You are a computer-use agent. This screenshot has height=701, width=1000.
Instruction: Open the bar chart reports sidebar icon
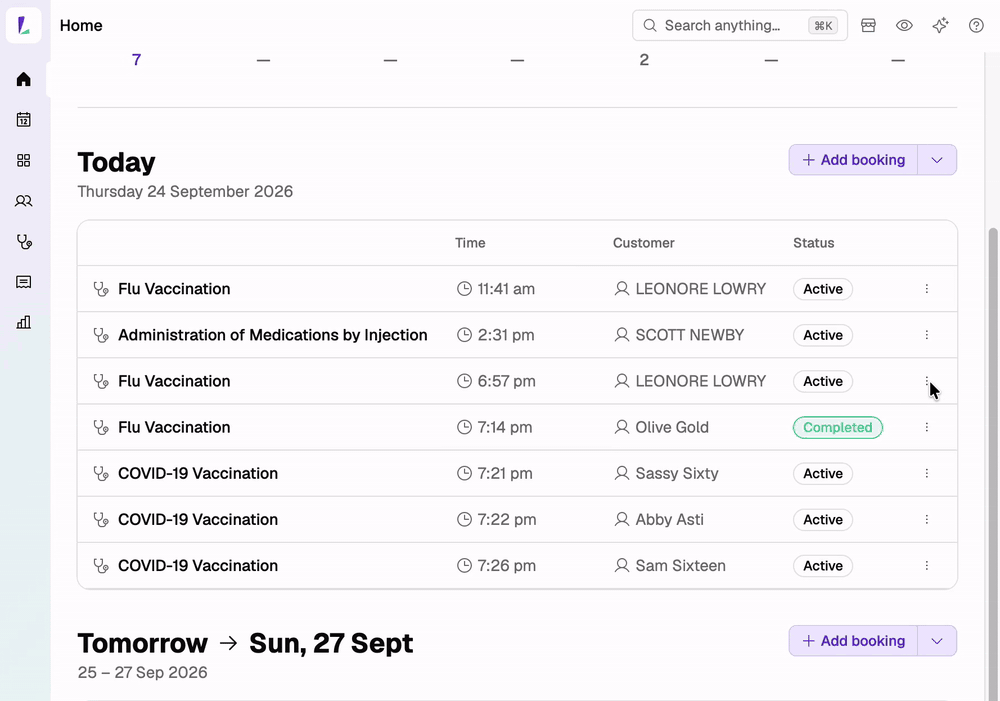(24, 322)
